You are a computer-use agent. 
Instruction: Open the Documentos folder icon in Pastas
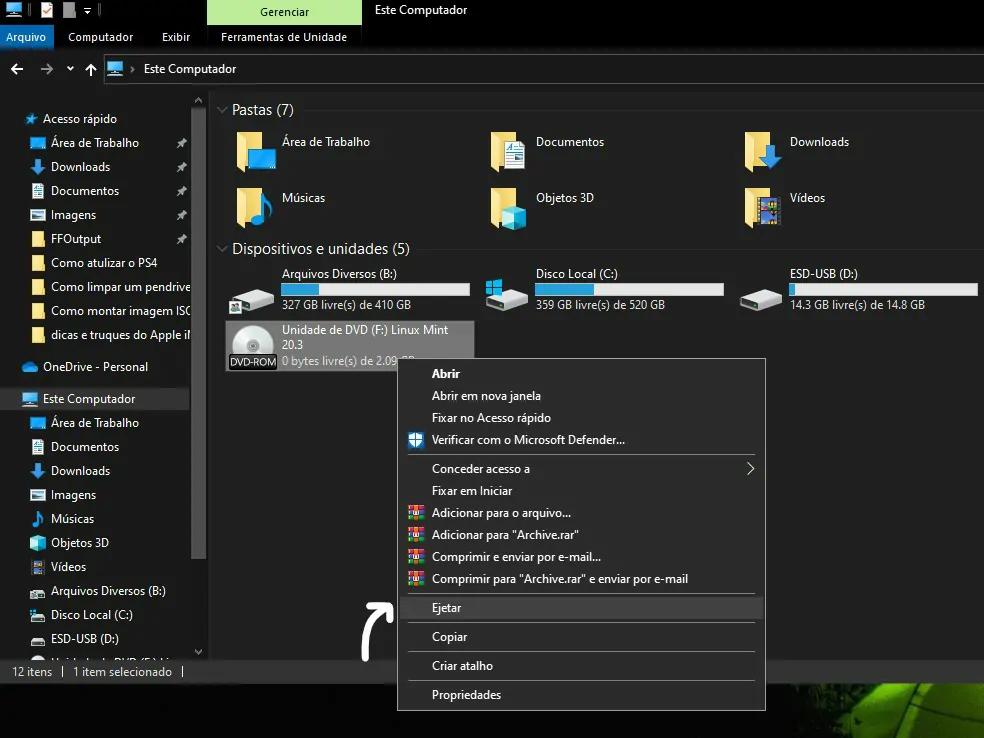tap(508, 151)
